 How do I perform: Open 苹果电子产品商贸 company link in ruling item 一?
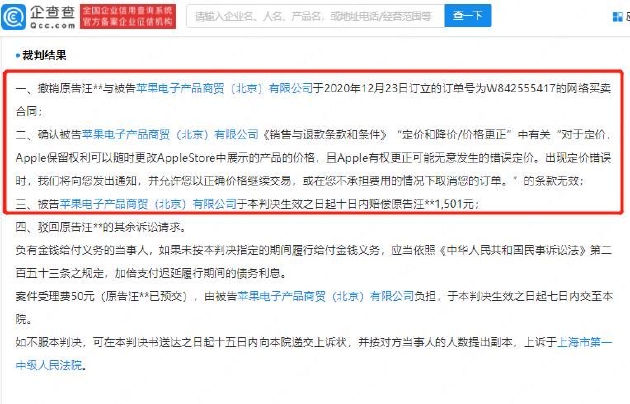224,88
